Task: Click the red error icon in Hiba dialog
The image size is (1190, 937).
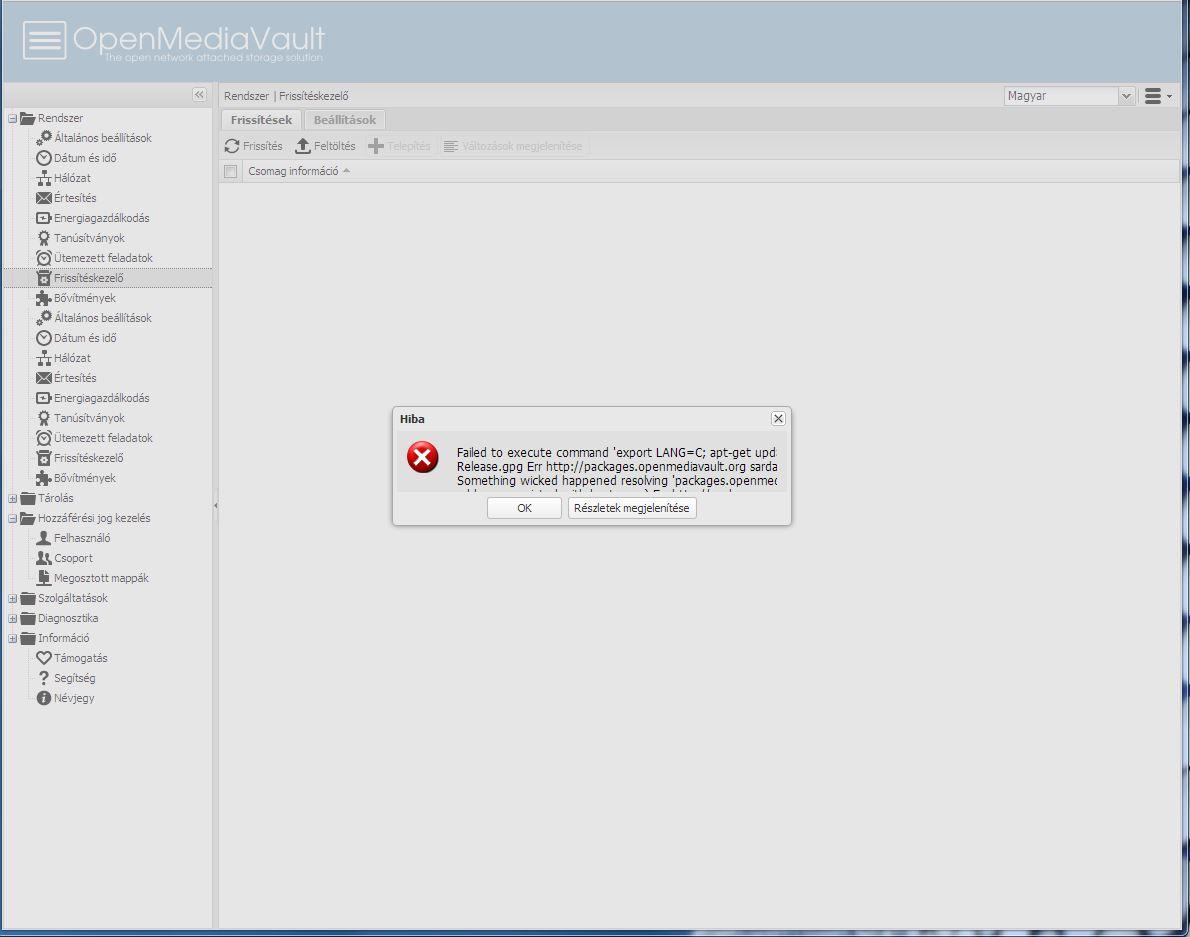Action: pyautogui.click(x=423, y=457)
